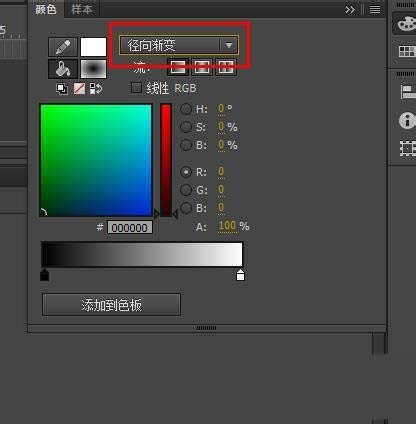416x424 pixels.
Task: Select the RGB blue B radio button
Action: point(186,208)
